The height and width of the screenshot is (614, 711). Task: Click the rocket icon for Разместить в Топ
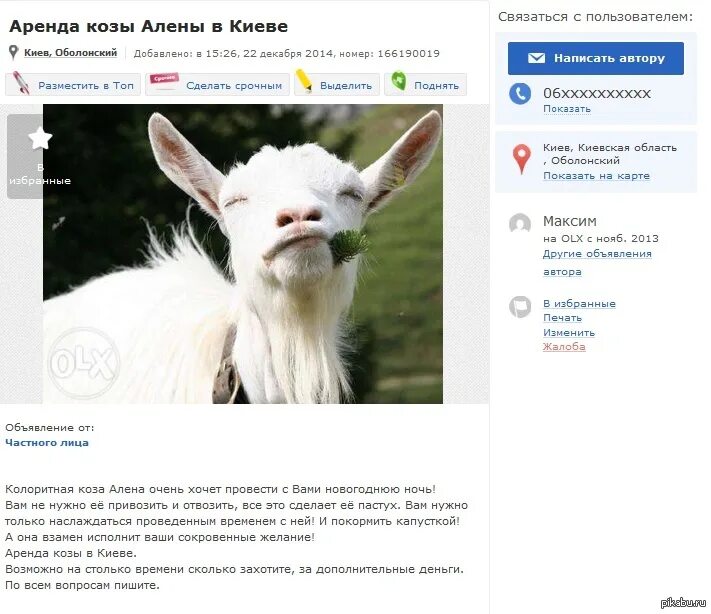(x=20, y=83)
